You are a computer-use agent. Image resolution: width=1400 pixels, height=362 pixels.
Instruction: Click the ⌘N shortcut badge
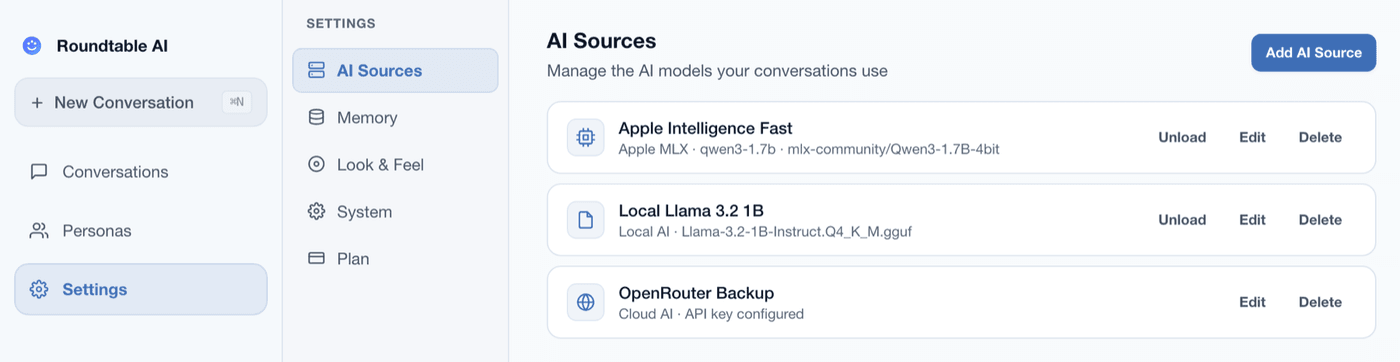click(x=237, y=102)
